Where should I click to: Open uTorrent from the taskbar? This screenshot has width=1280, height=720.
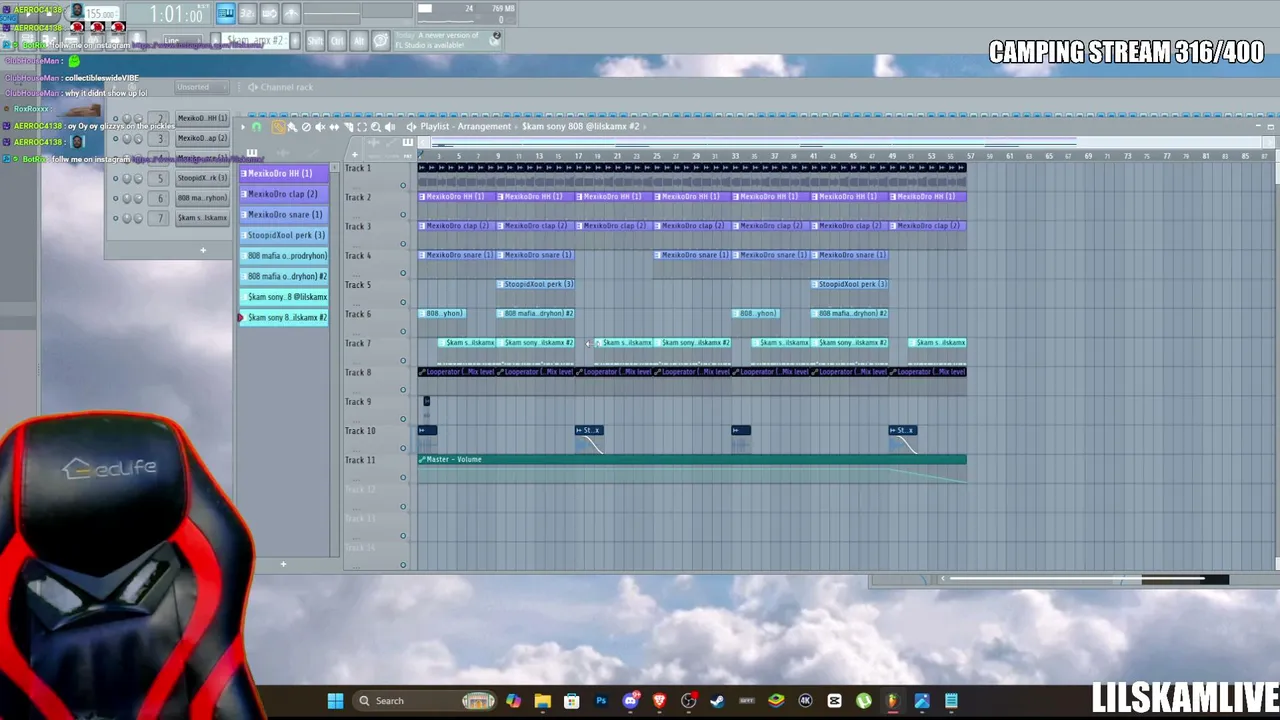point(863,701)
